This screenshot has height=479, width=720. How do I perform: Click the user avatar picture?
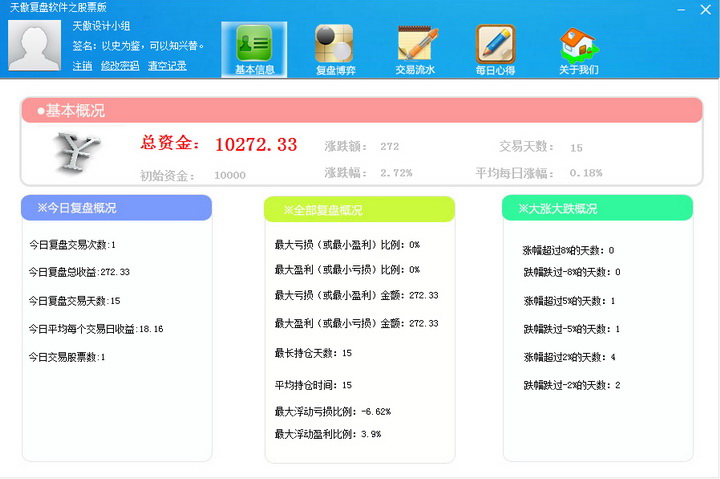tap(34, 45)
